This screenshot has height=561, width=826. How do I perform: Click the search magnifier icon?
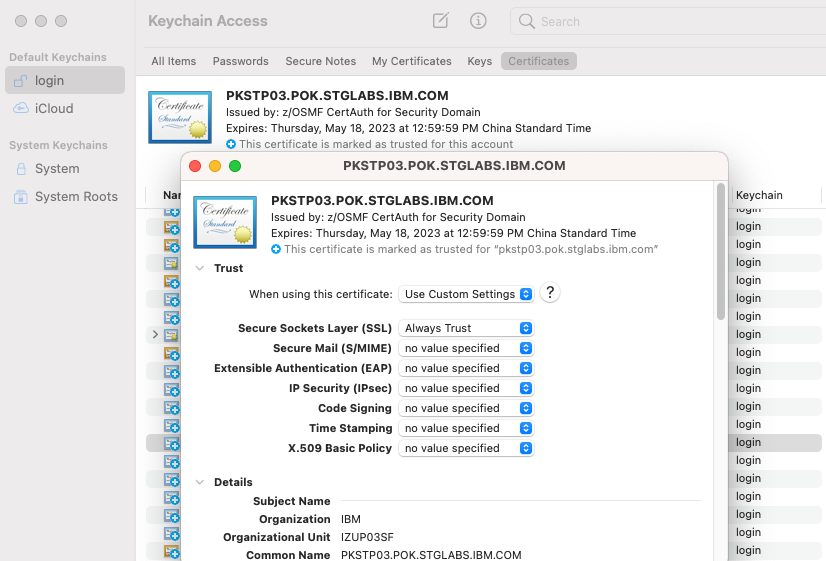526,21
